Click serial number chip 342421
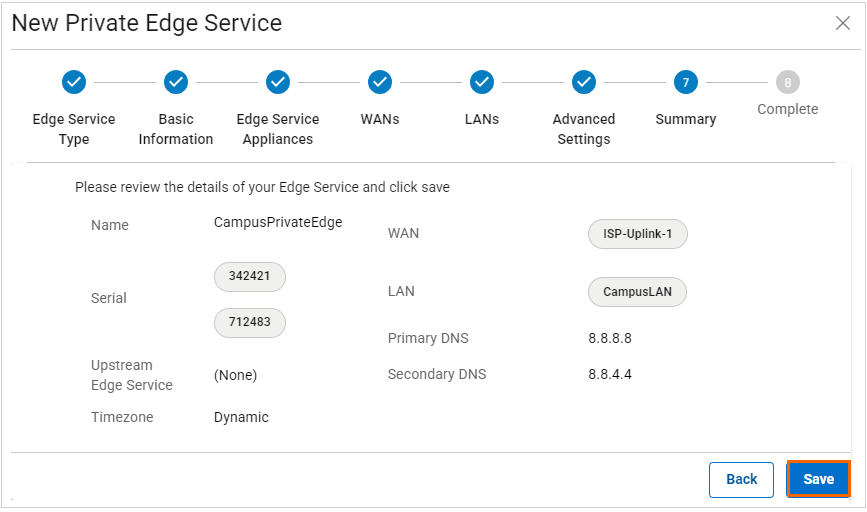This screenshot has height=512, width=867. pyautogui.click(x=250, y=277)
